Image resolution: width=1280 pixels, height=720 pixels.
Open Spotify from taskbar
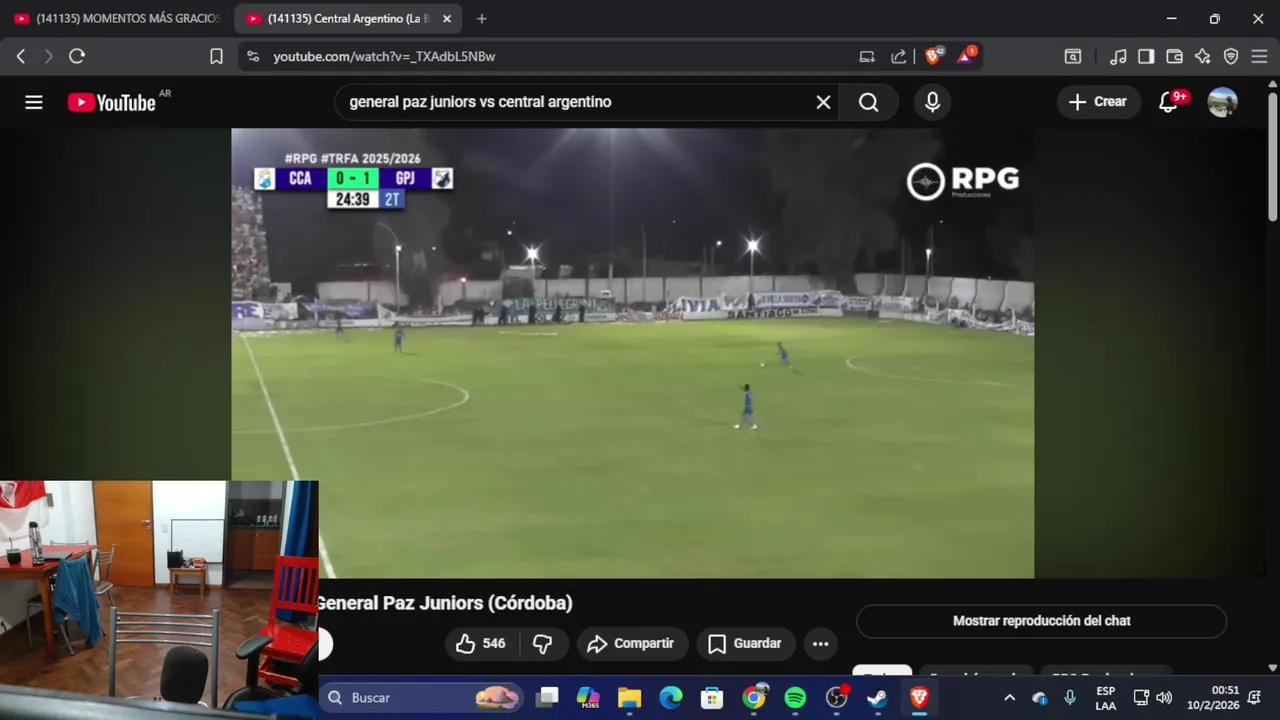pos(795,697)
